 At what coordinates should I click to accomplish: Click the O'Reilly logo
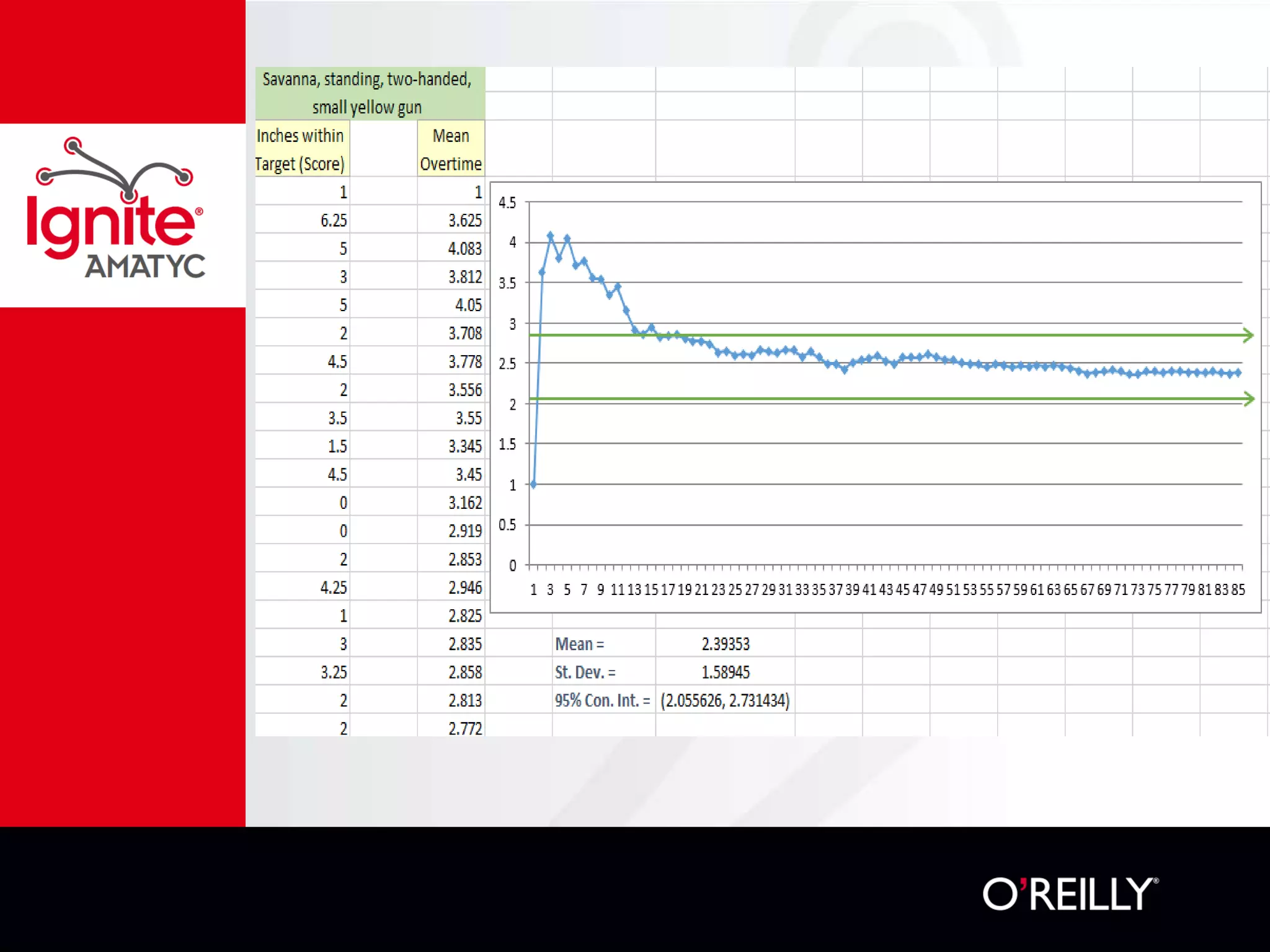1070,894
